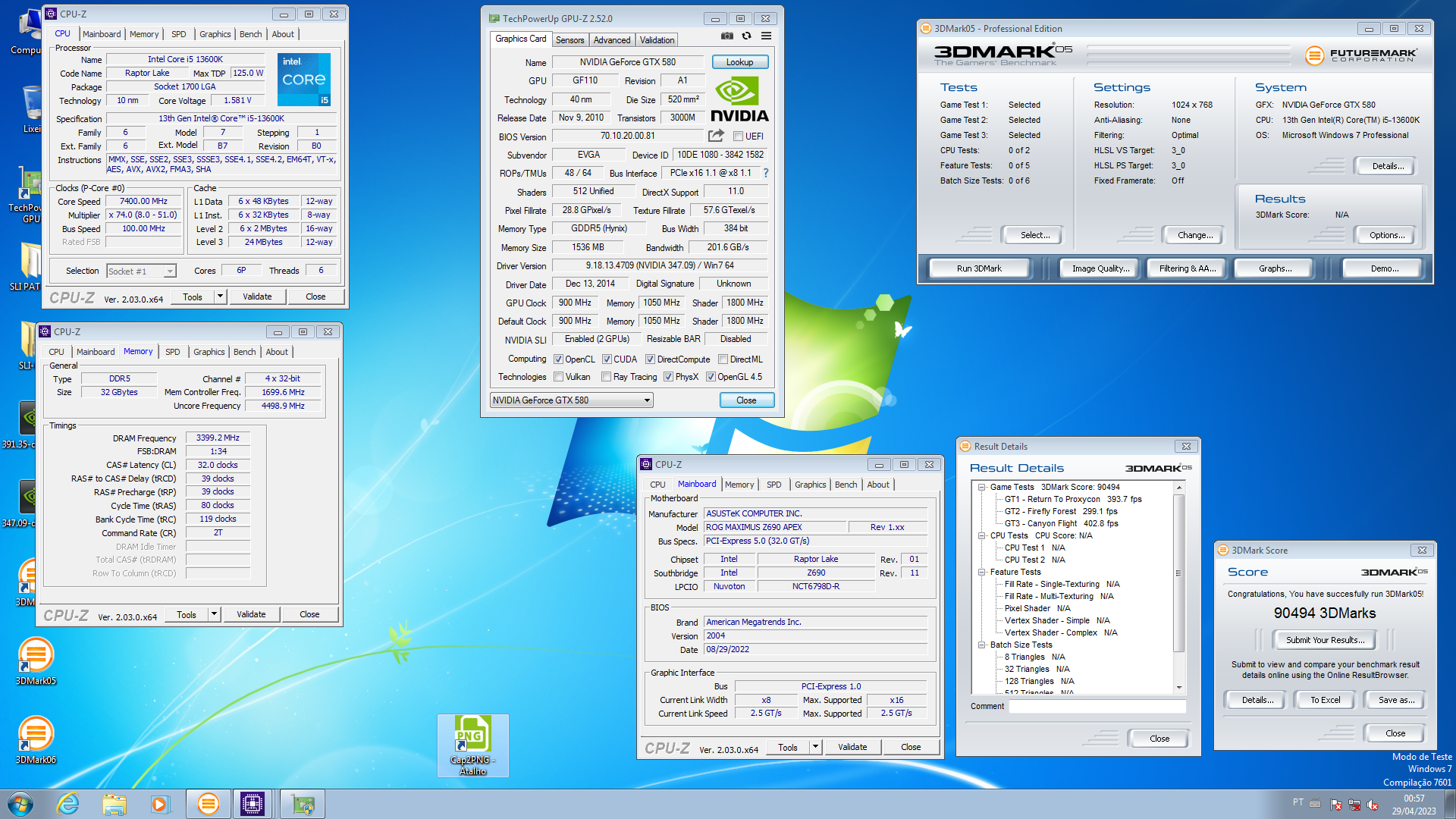This screenshot has width=1456, height=819.
Task: Open the Cap2PNG Atalho desktop icon
Action: point(472,745)
